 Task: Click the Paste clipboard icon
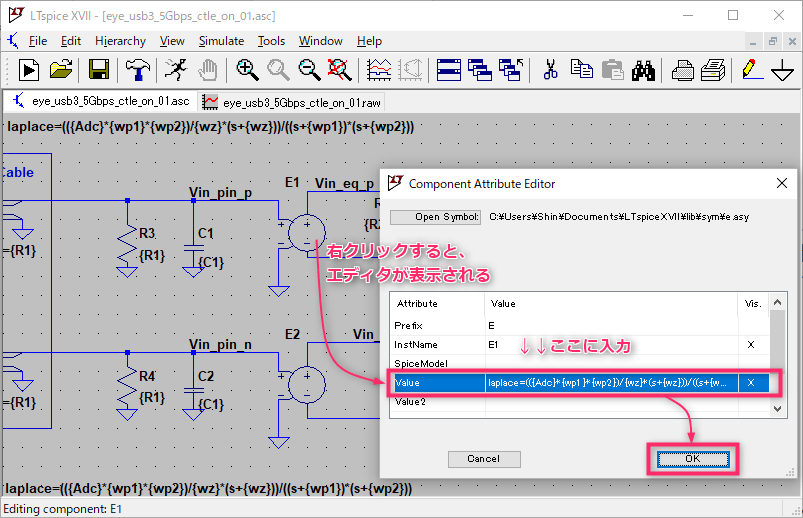[612, 70]
